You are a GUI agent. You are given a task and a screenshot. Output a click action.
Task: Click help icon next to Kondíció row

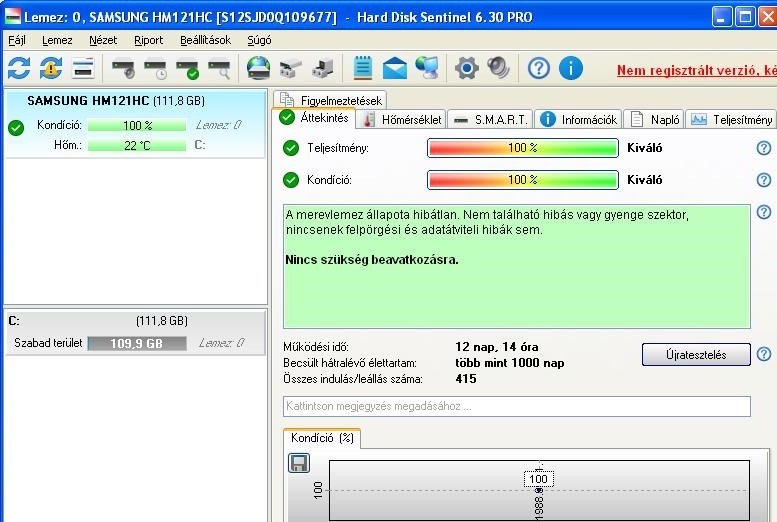[x=764, y=179]
